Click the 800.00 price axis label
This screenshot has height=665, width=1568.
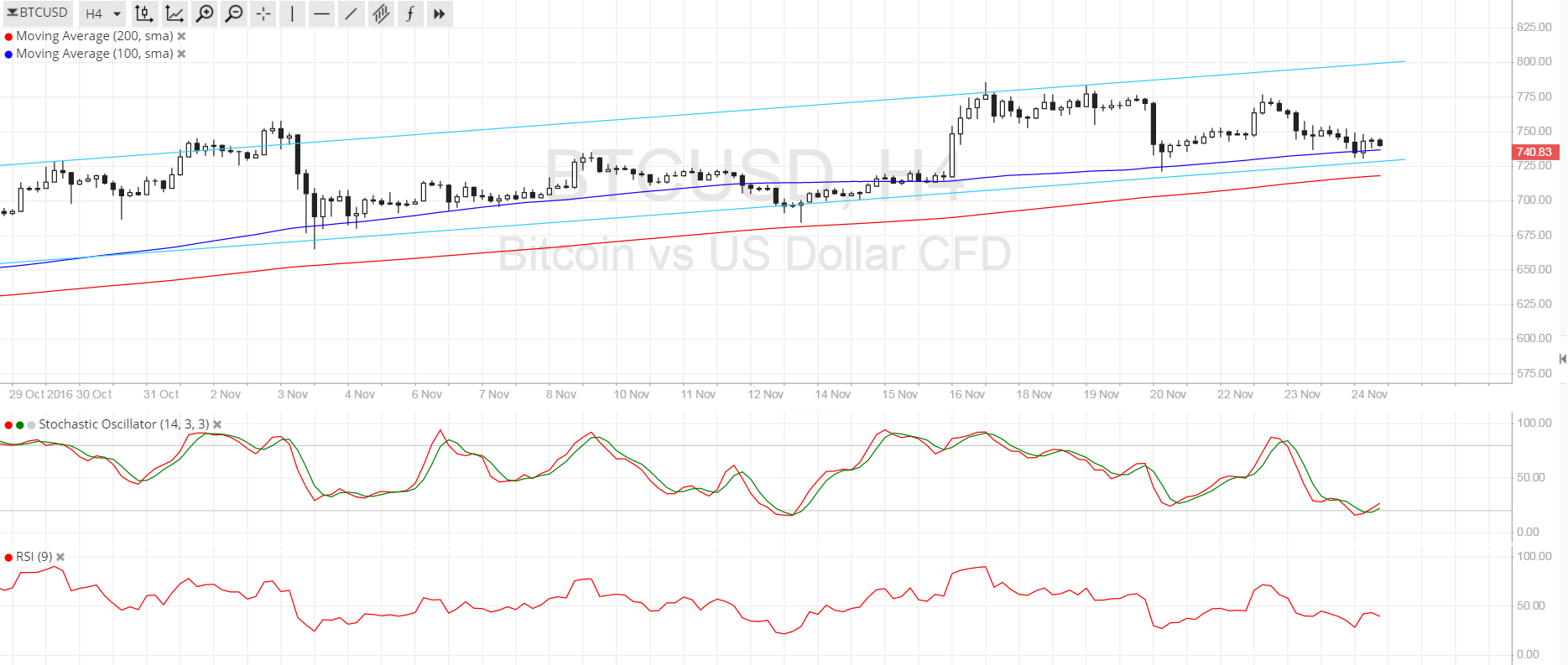1534,61
